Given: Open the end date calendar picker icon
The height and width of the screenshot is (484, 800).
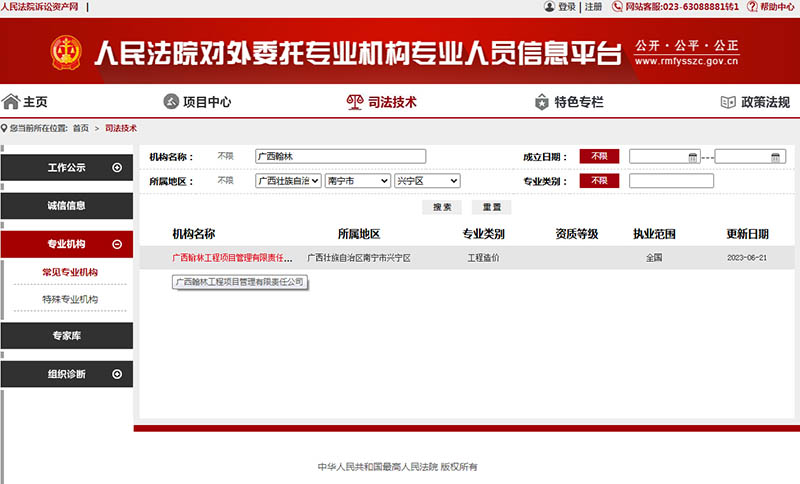Looking at the screenshot, I should click(x=775, y=157).
